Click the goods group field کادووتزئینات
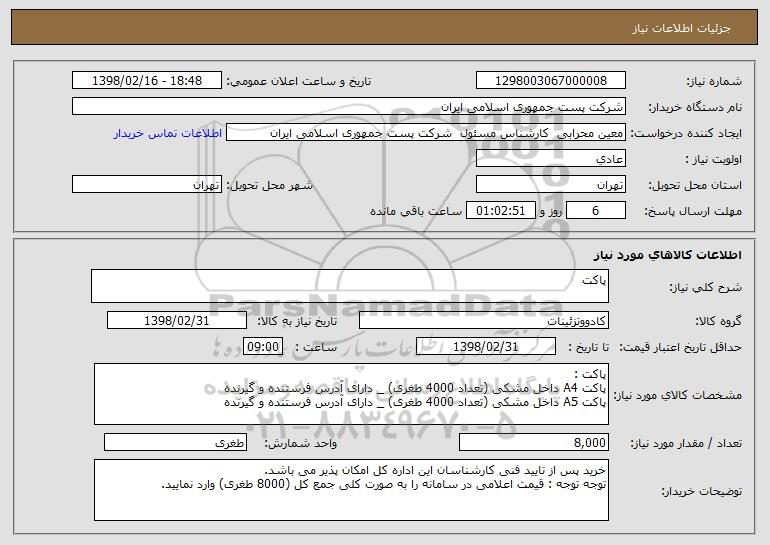770x545 pixels. point(484,320)
